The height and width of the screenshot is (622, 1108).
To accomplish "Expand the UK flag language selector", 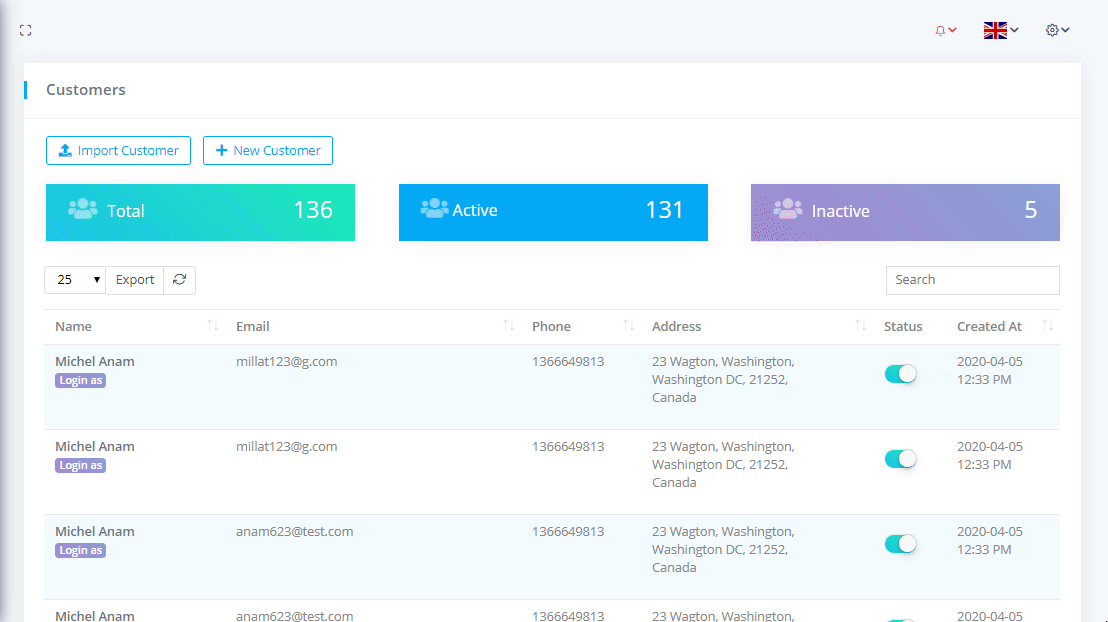I will pyautogui.click(x=1001, y=31).
